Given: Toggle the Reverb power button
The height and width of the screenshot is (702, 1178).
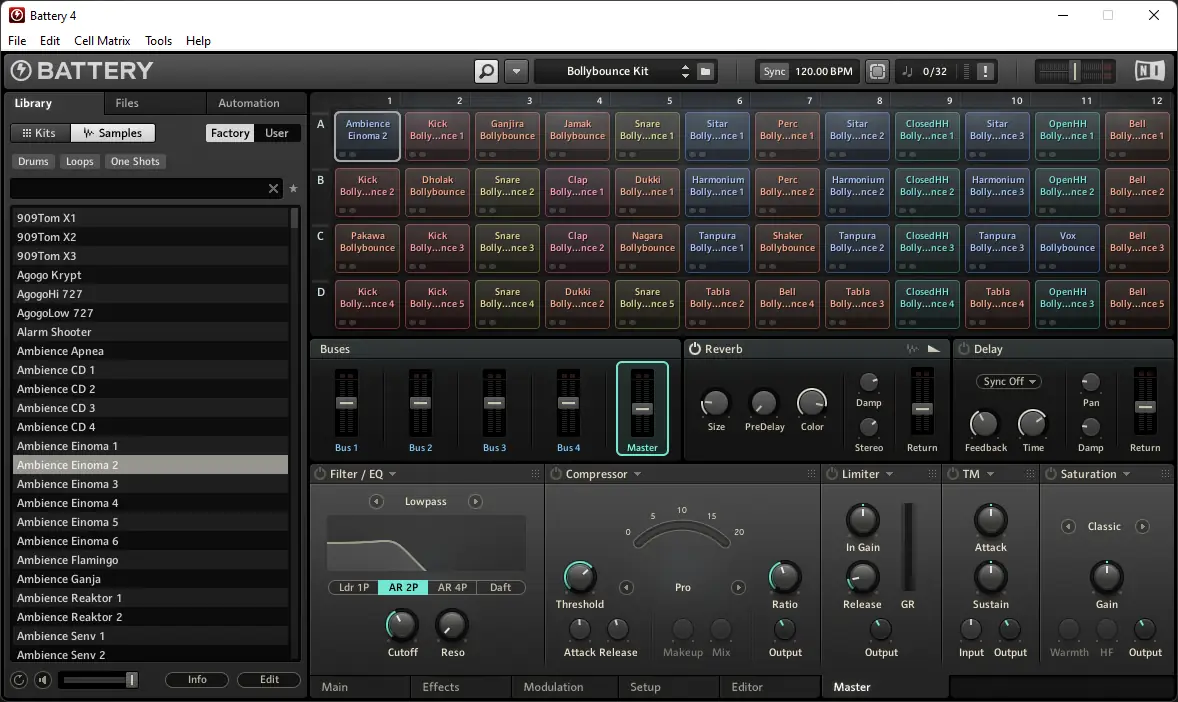Looking at the screenshot, I should 695,349.
